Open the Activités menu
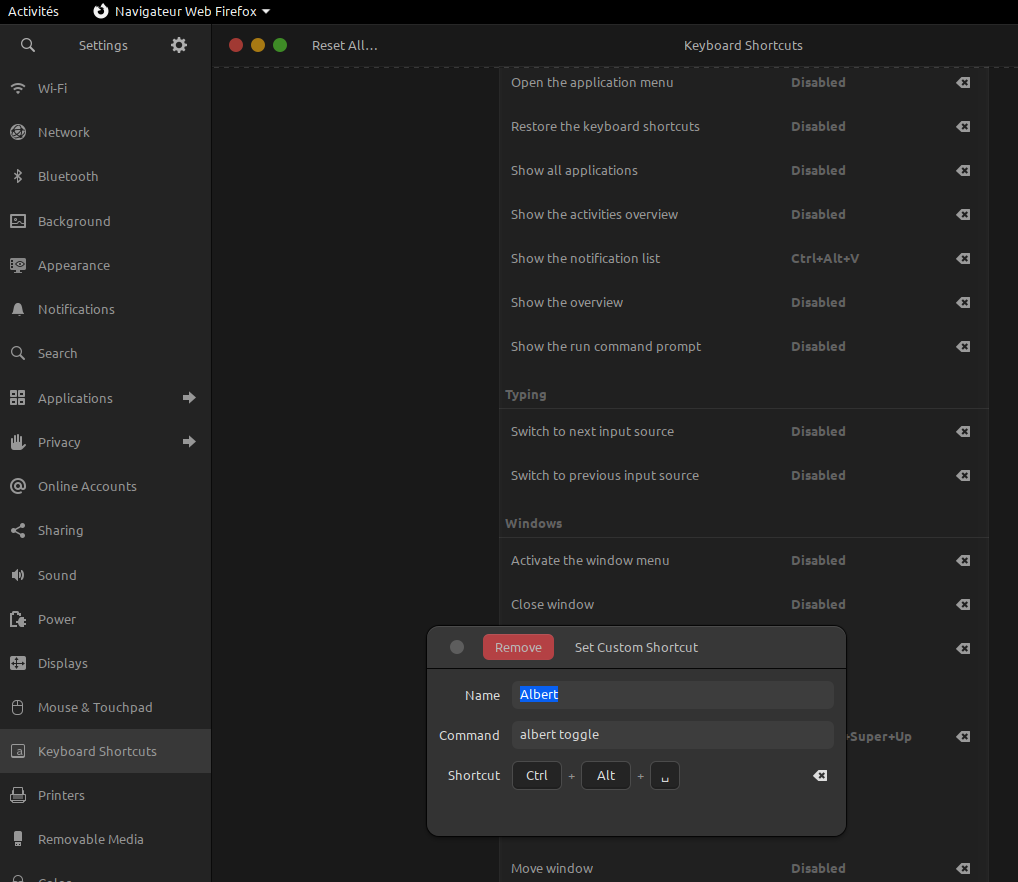Screen dimensions: 1018x882 point(34,11)
